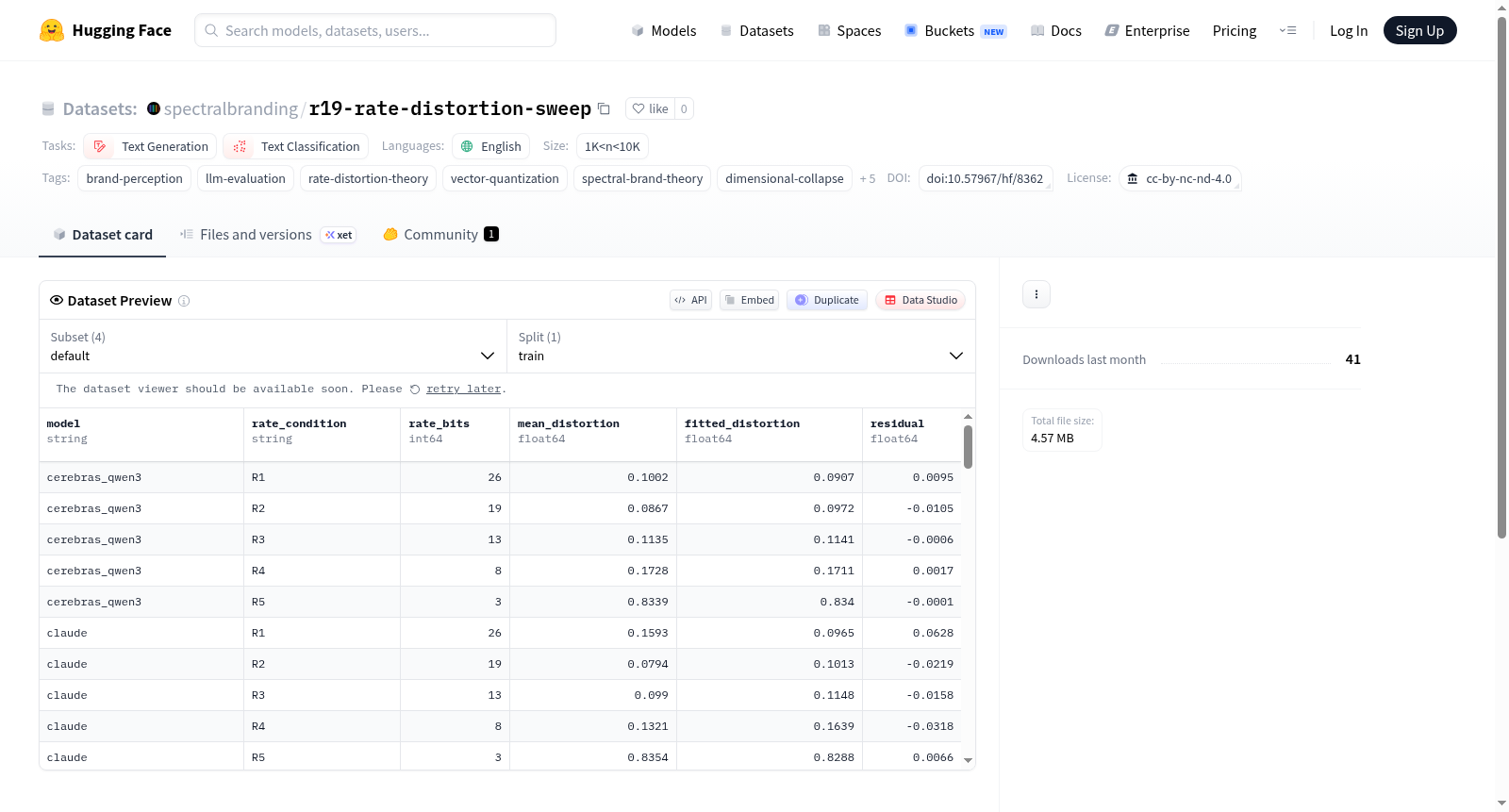The width and height of the screenshot is (1509, 812).
Task: Click the cell with value 0.0628
Action: point(912,634)
